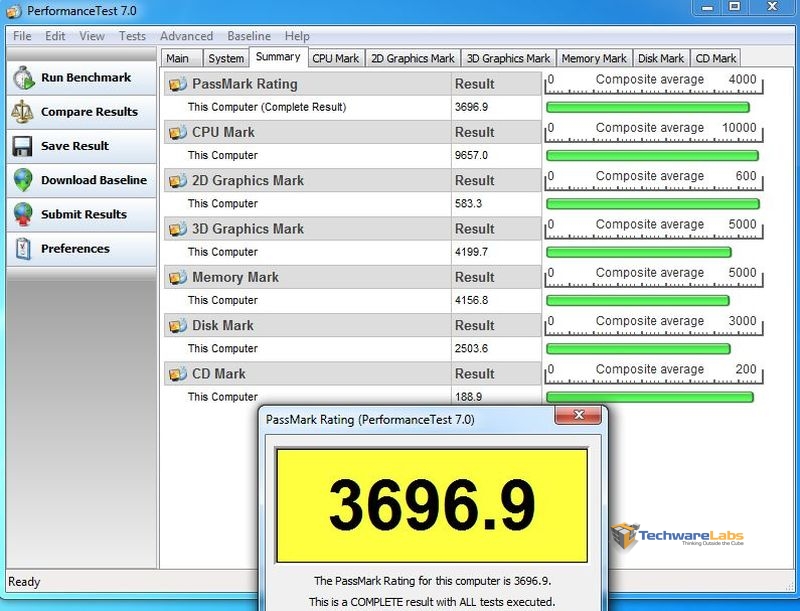Start the test with Run Benchmark
Image resolution: width=800 pixels, height=611 pixels.
tap(82, 78)
